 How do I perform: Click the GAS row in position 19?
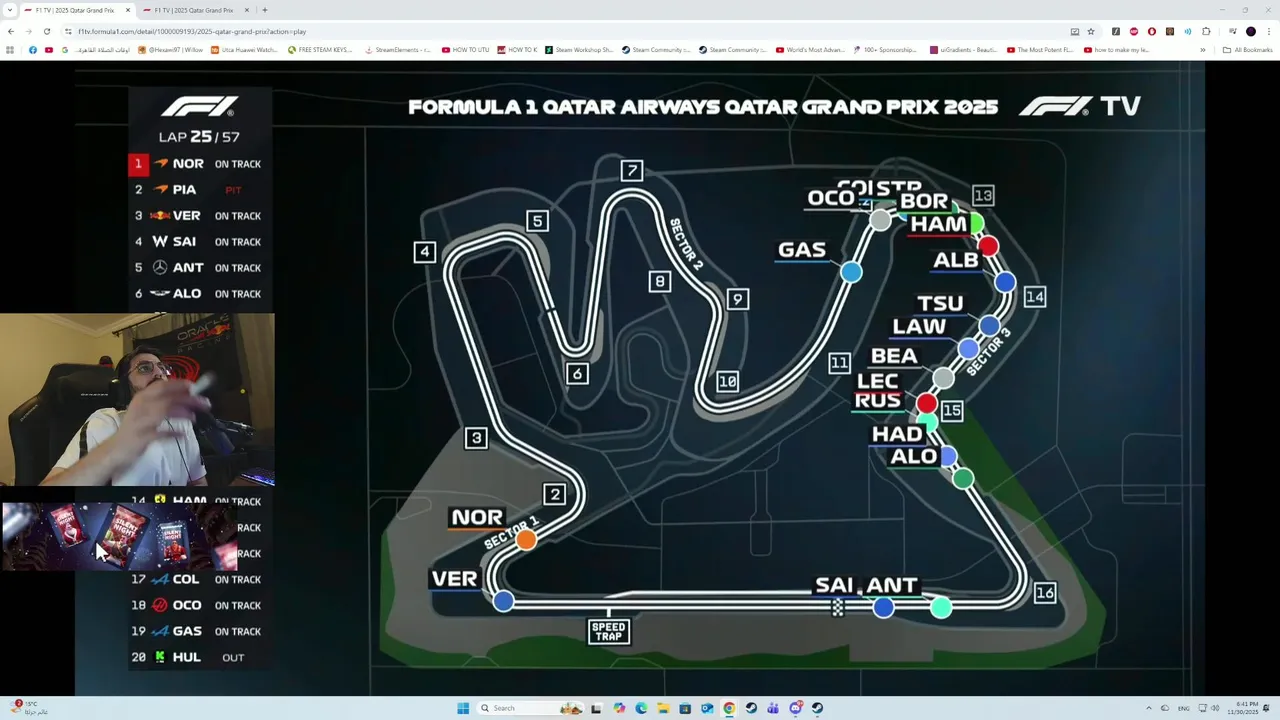point(199,631)
